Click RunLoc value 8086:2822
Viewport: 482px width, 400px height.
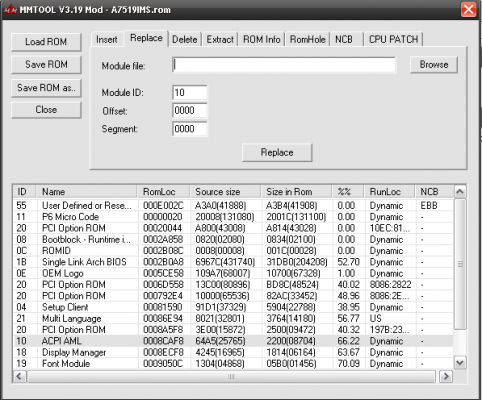(390, 285)
